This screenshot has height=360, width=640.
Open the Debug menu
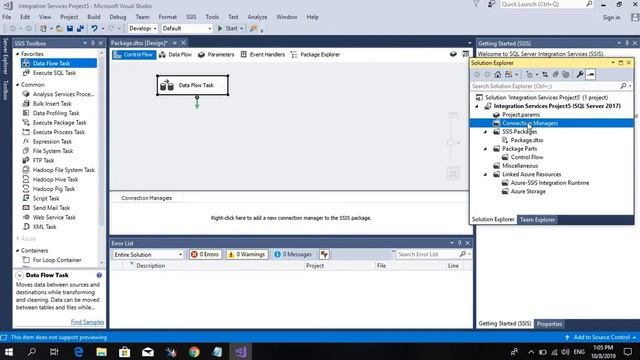pos(118,17)
